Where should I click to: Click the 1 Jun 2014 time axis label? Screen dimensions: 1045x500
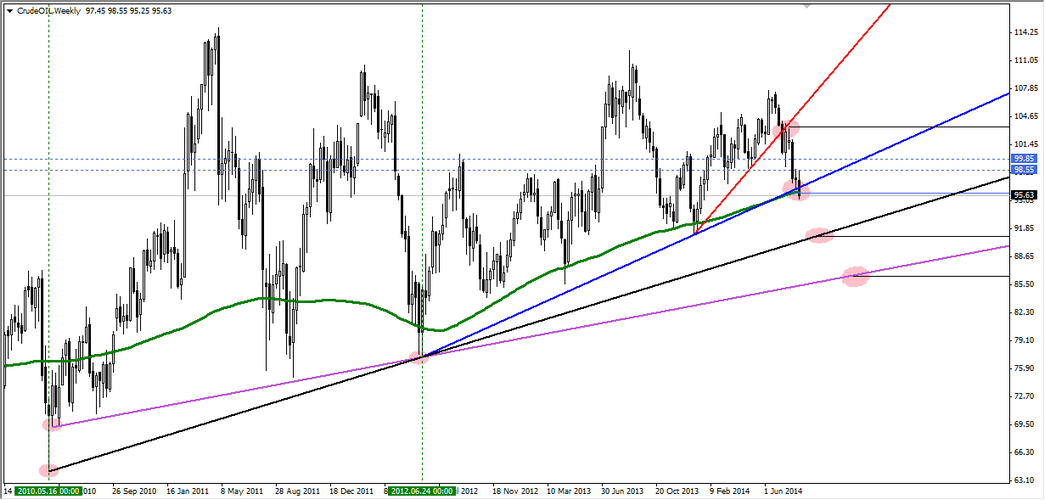(782, 491)
